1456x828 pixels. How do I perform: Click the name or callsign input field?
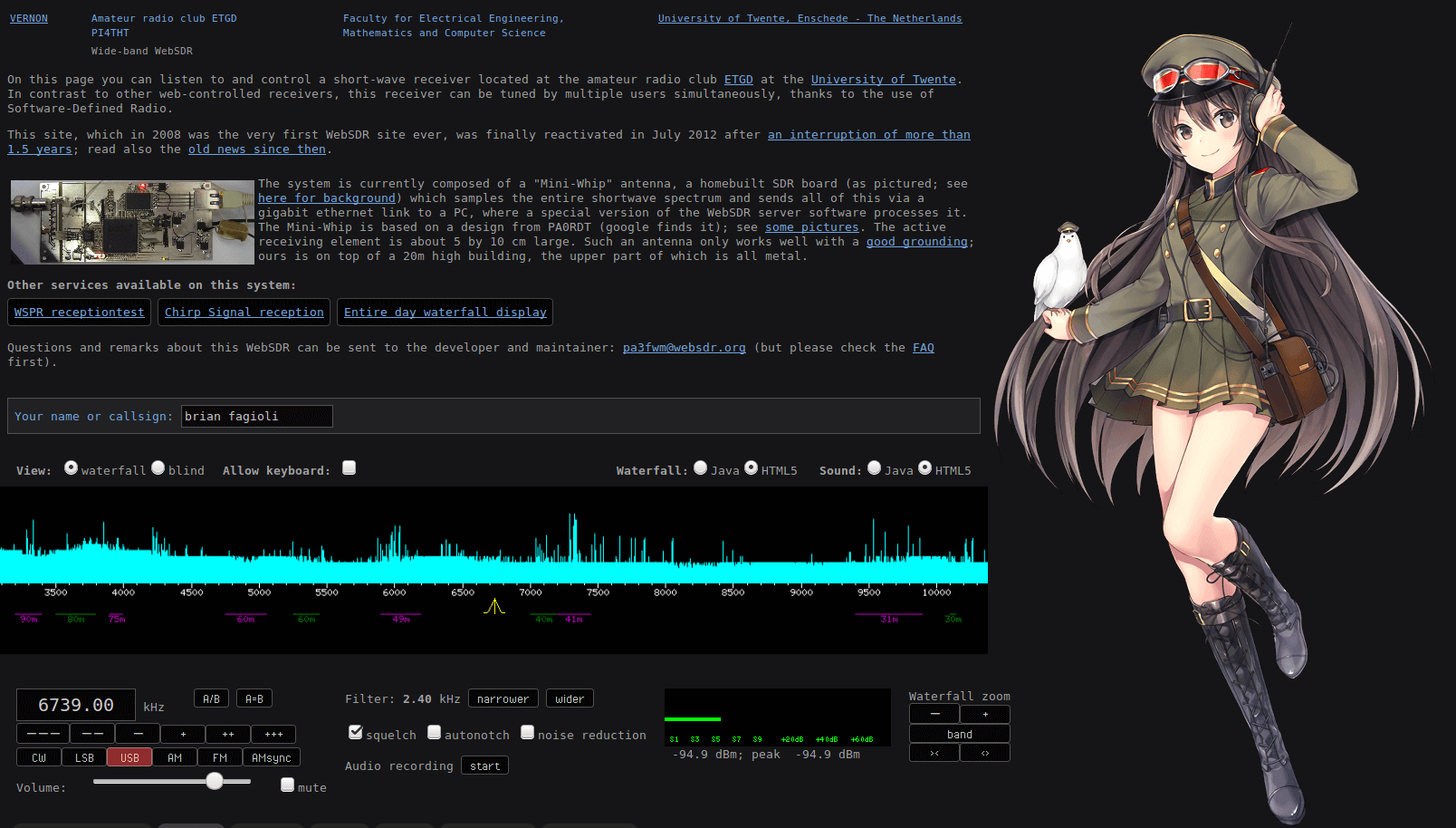click(257, 416)
